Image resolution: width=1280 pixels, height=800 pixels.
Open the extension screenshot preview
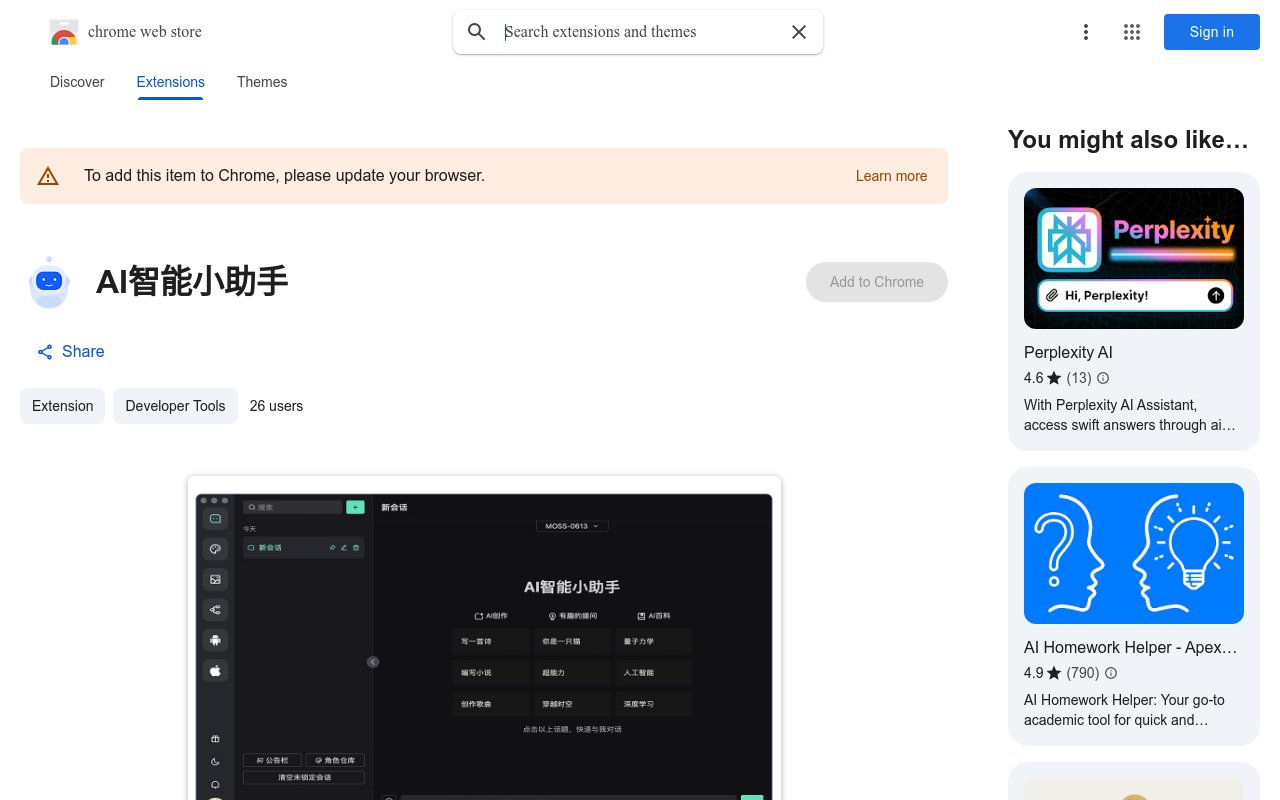(484, 638)
